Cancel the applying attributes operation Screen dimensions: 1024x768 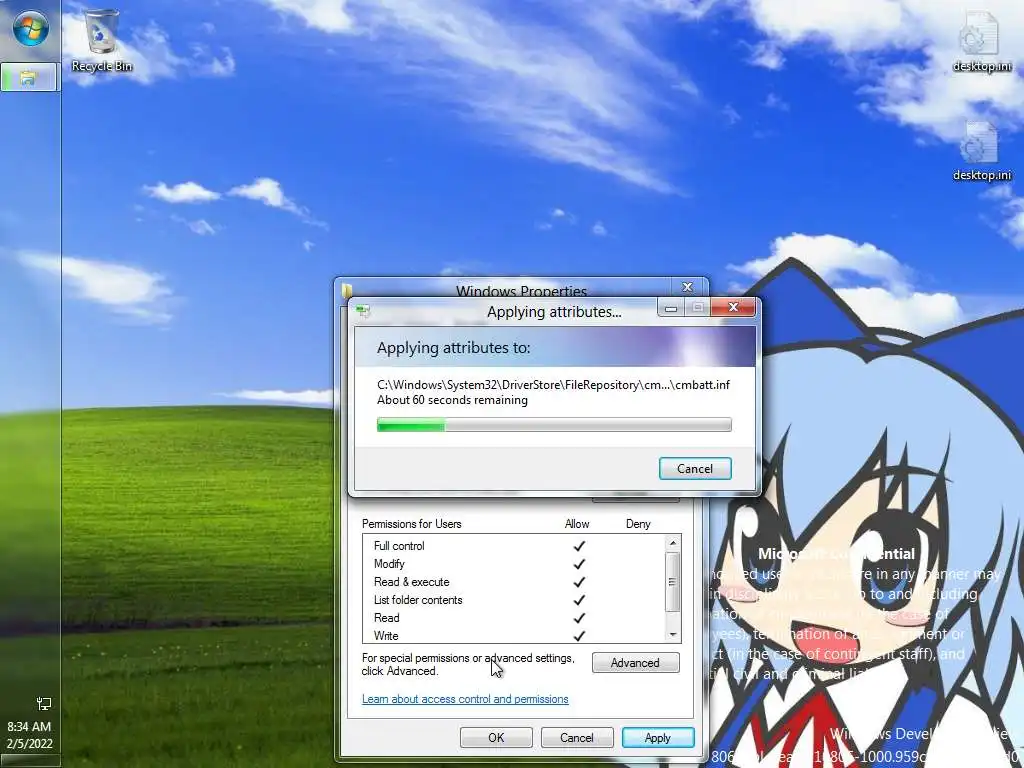(695, 468)
